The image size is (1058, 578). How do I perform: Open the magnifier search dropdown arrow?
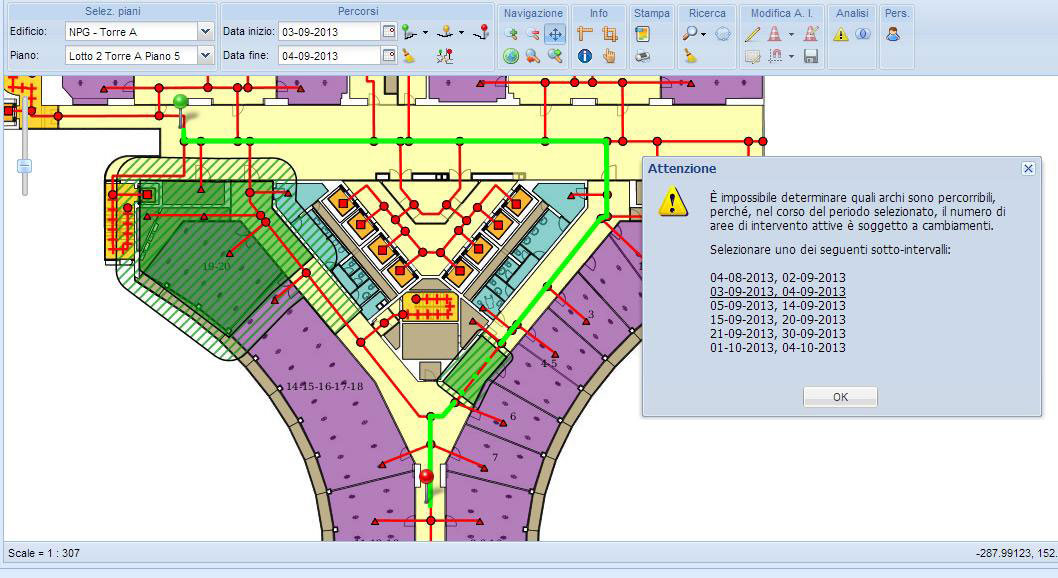704,34
